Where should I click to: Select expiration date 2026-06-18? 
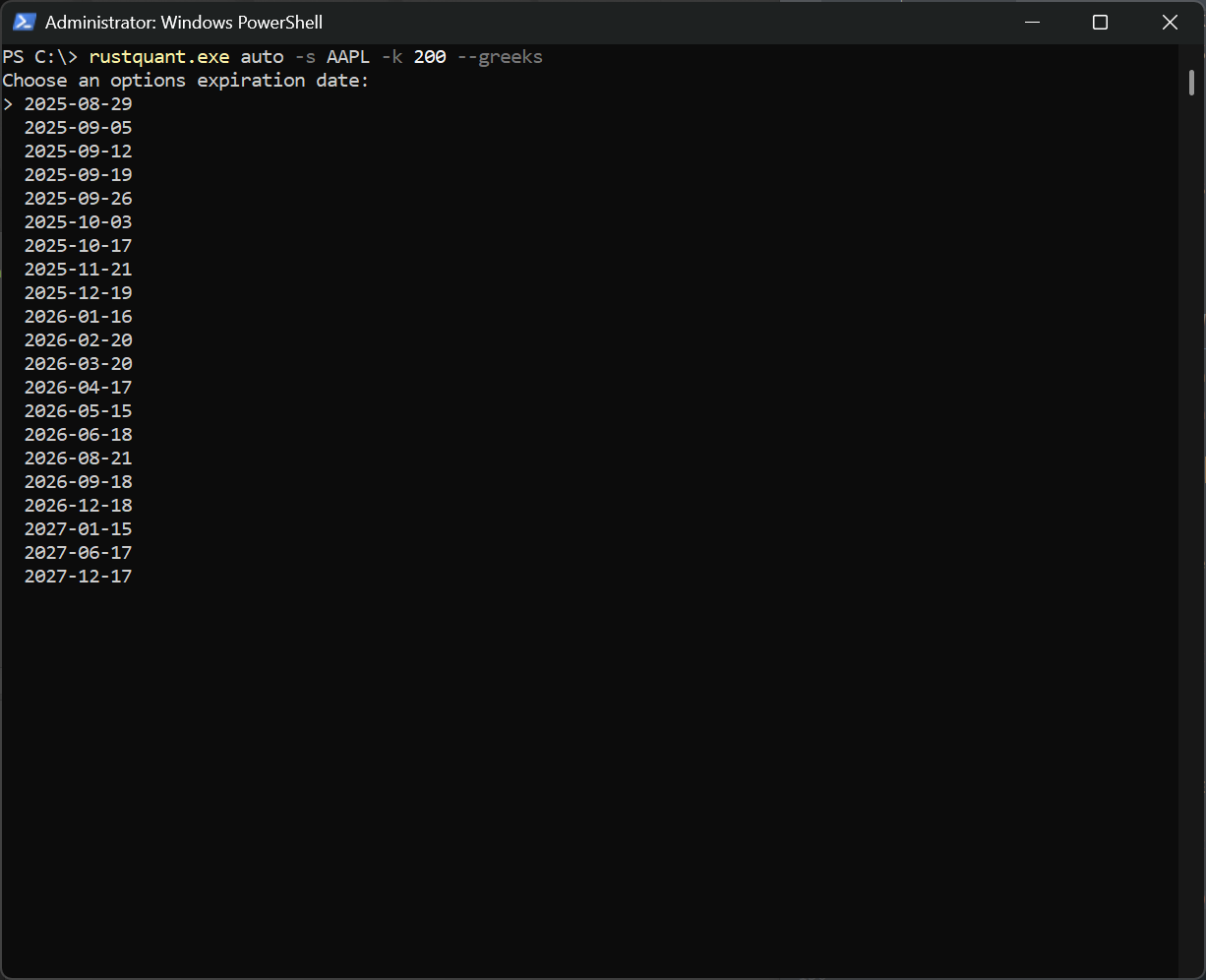[78, 434]
